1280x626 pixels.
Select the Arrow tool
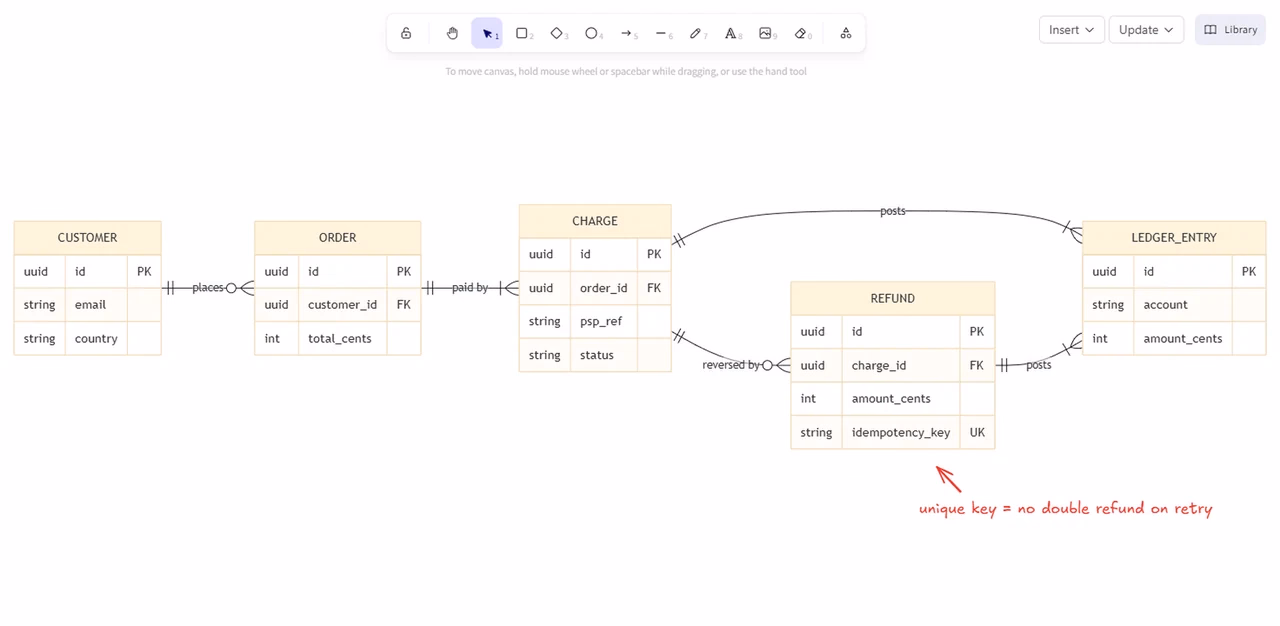(627, 33)
